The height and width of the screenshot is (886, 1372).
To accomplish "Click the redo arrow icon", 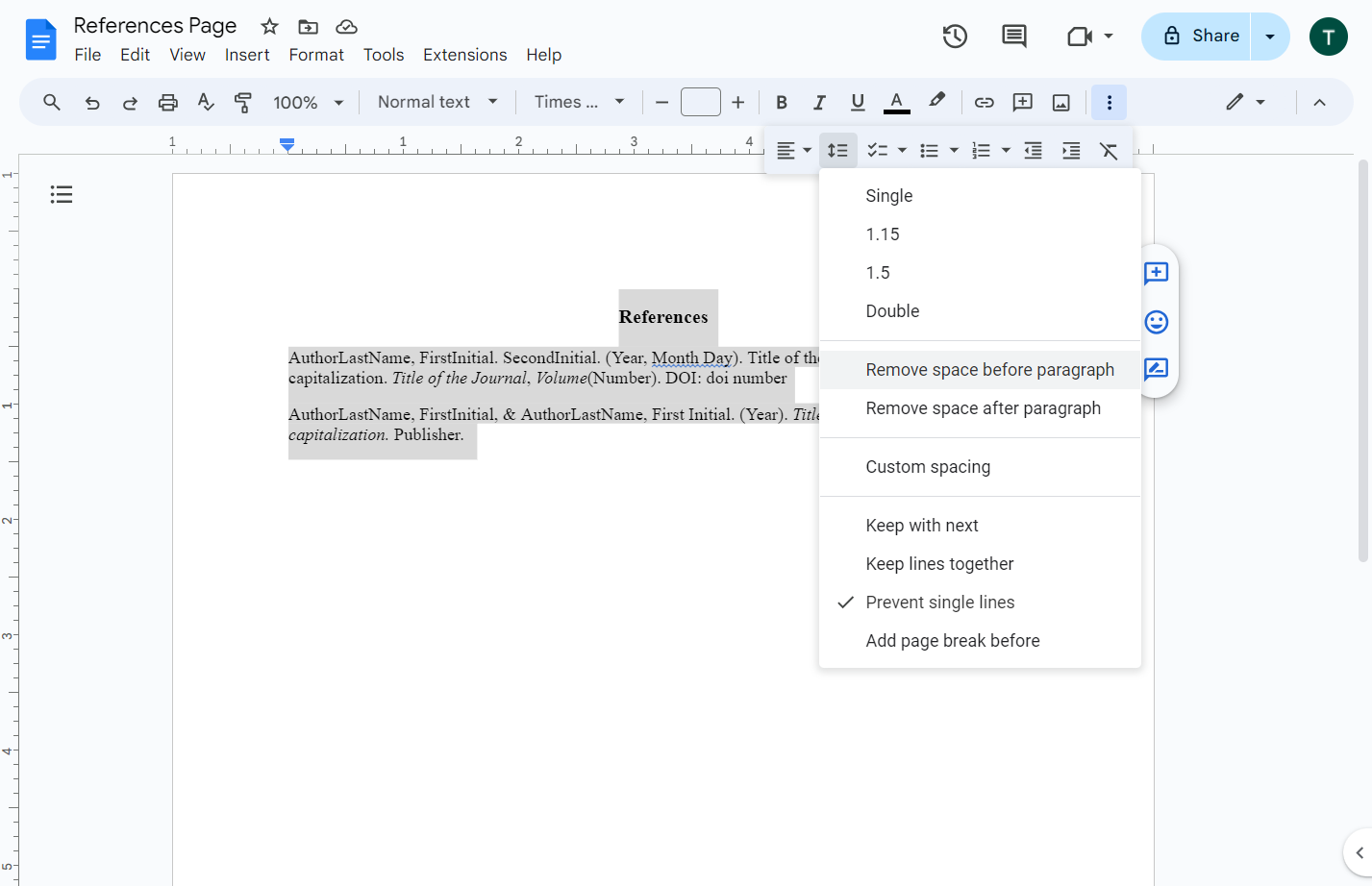I will tap(130, 102).
